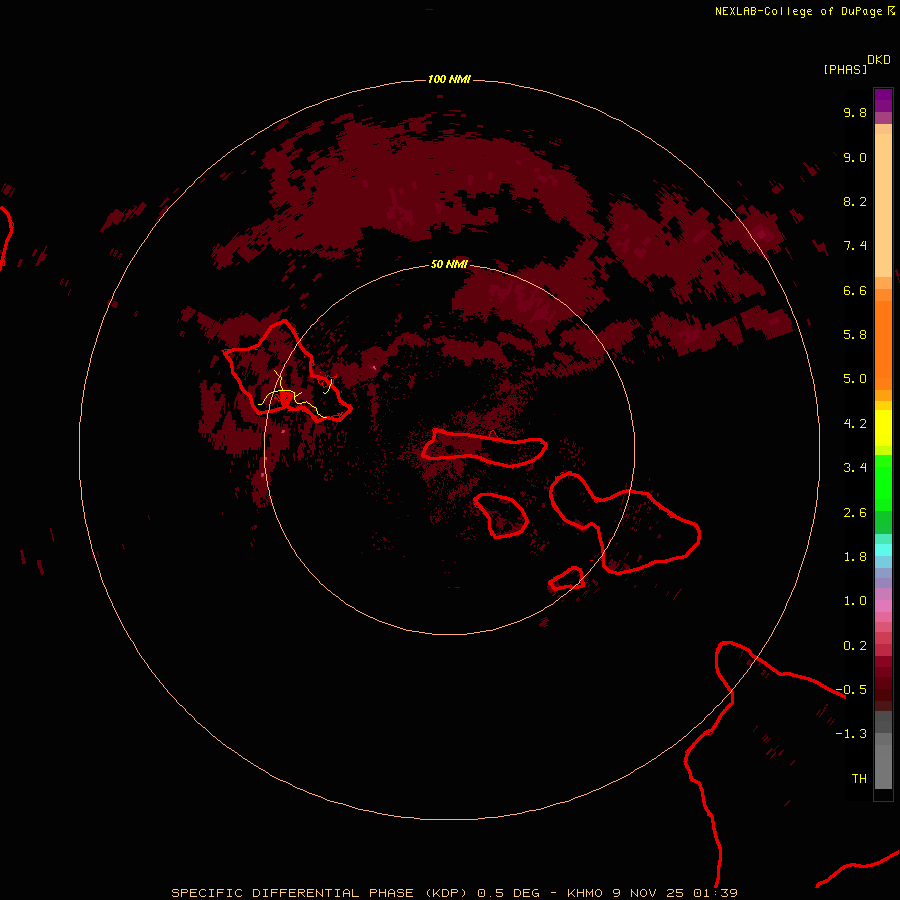
Task: Select the 3.4 scale label
Action: 855,468
